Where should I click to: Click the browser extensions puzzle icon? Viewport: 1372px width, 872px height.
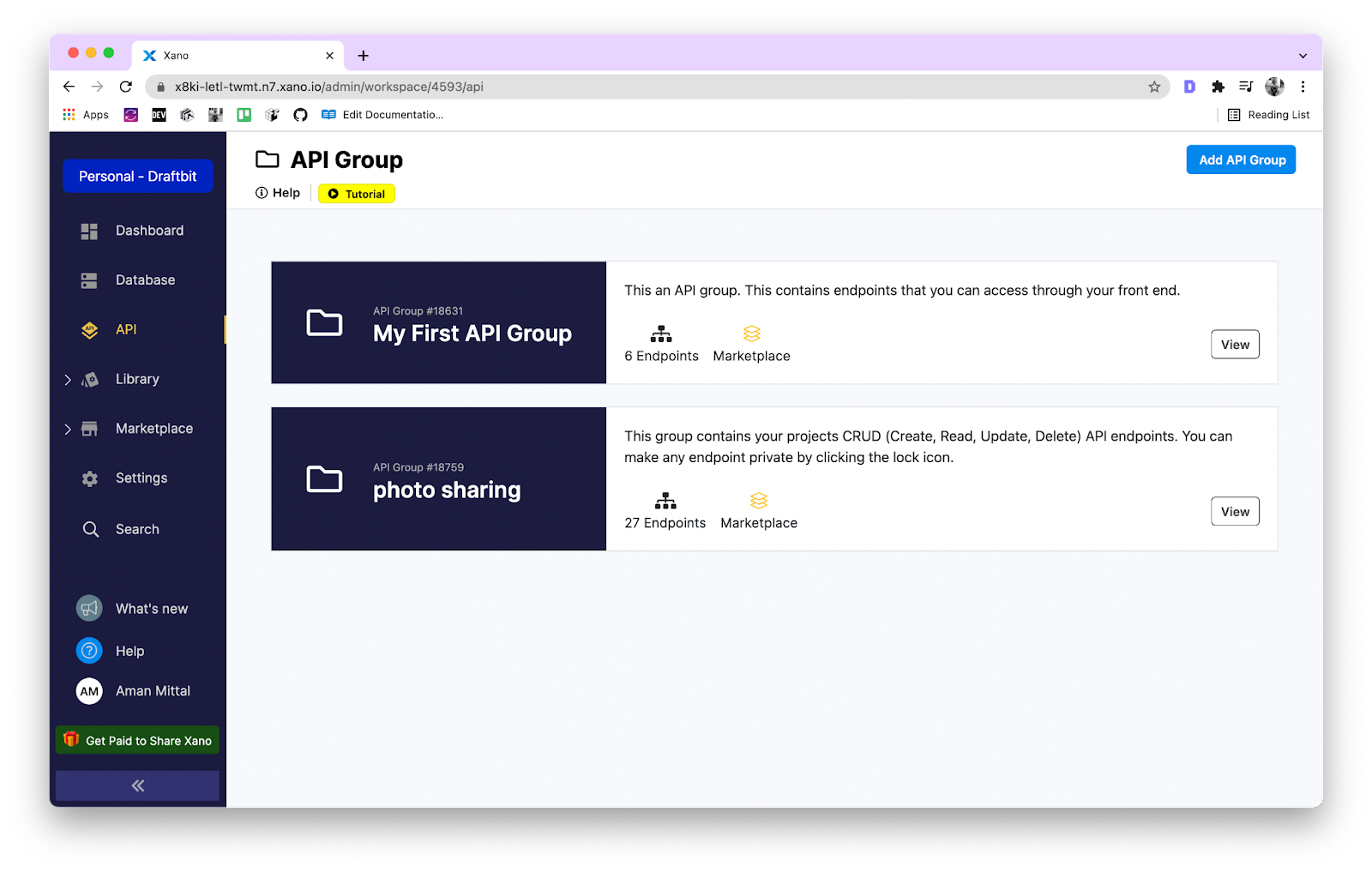coord(1218,87)
